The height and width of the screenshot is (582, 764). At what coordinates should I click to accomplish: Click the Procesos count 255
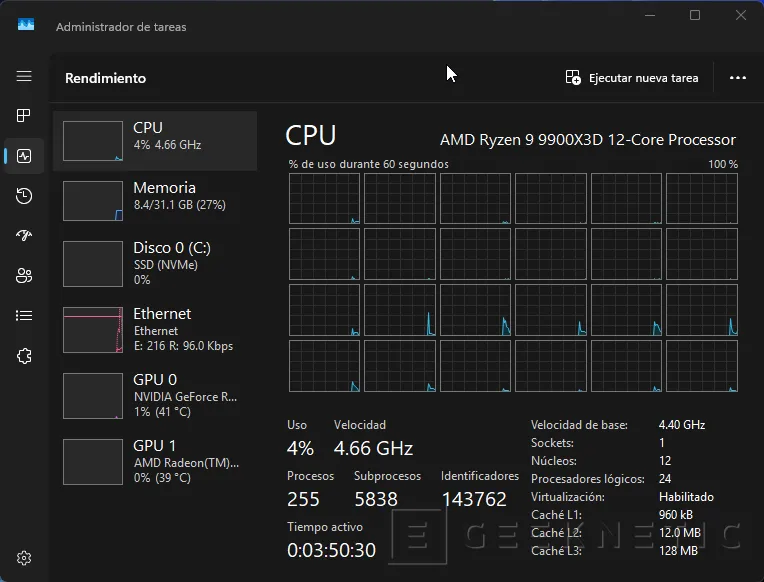[x=303, y=499]
